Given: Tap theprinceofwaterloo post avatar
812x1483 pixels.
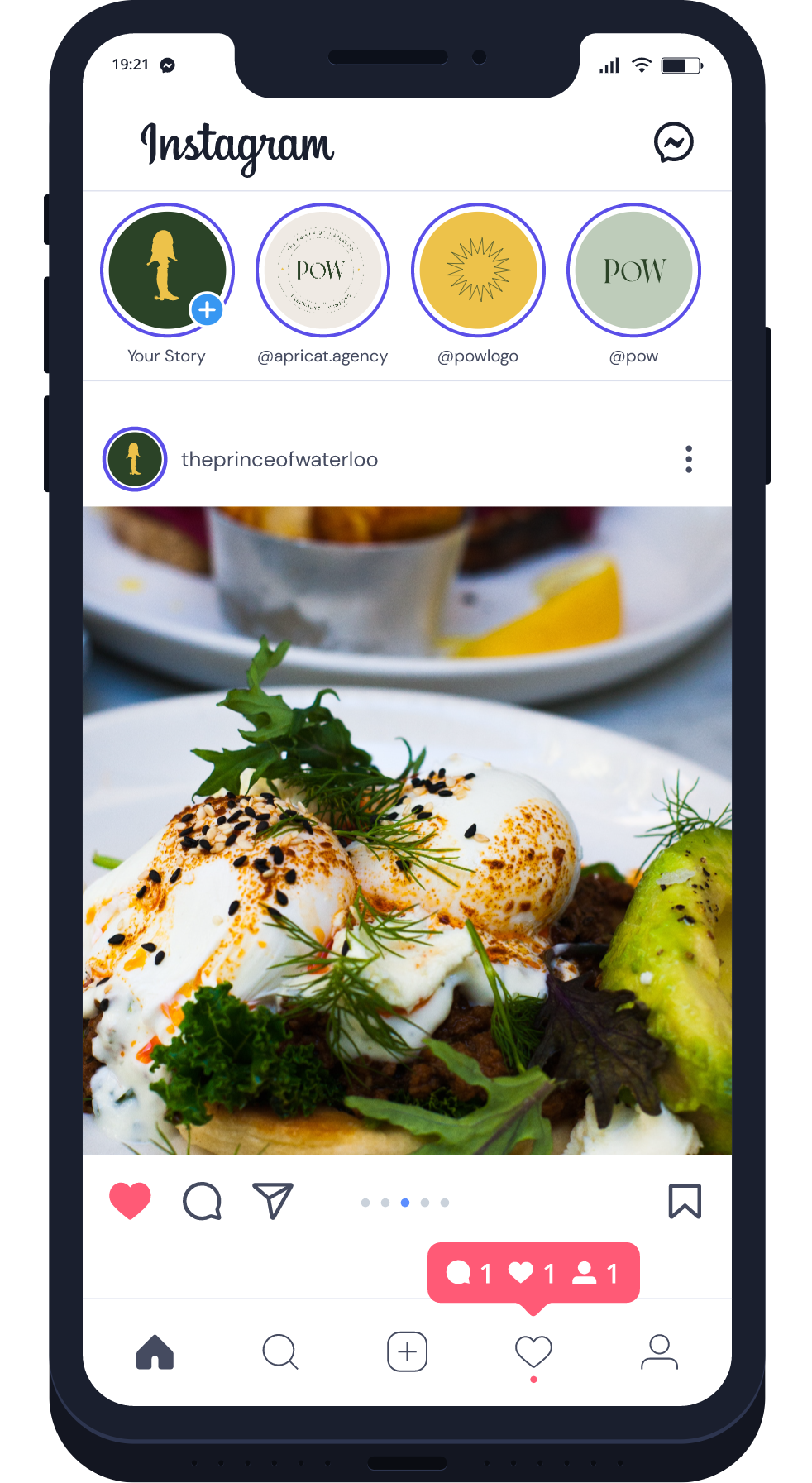Looking at the screenshot, I should 135,459.
